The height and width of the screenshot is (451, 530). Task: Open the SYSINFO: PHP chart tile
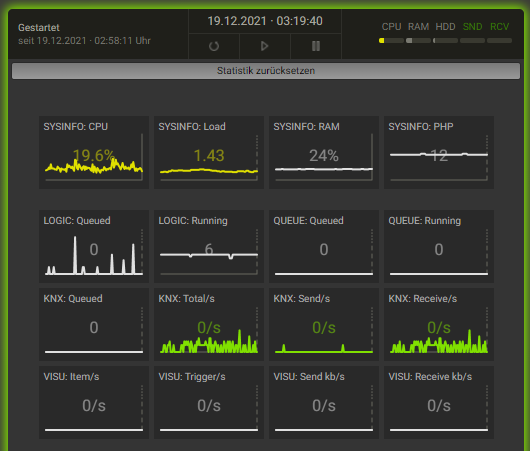[x=439, y=152]
